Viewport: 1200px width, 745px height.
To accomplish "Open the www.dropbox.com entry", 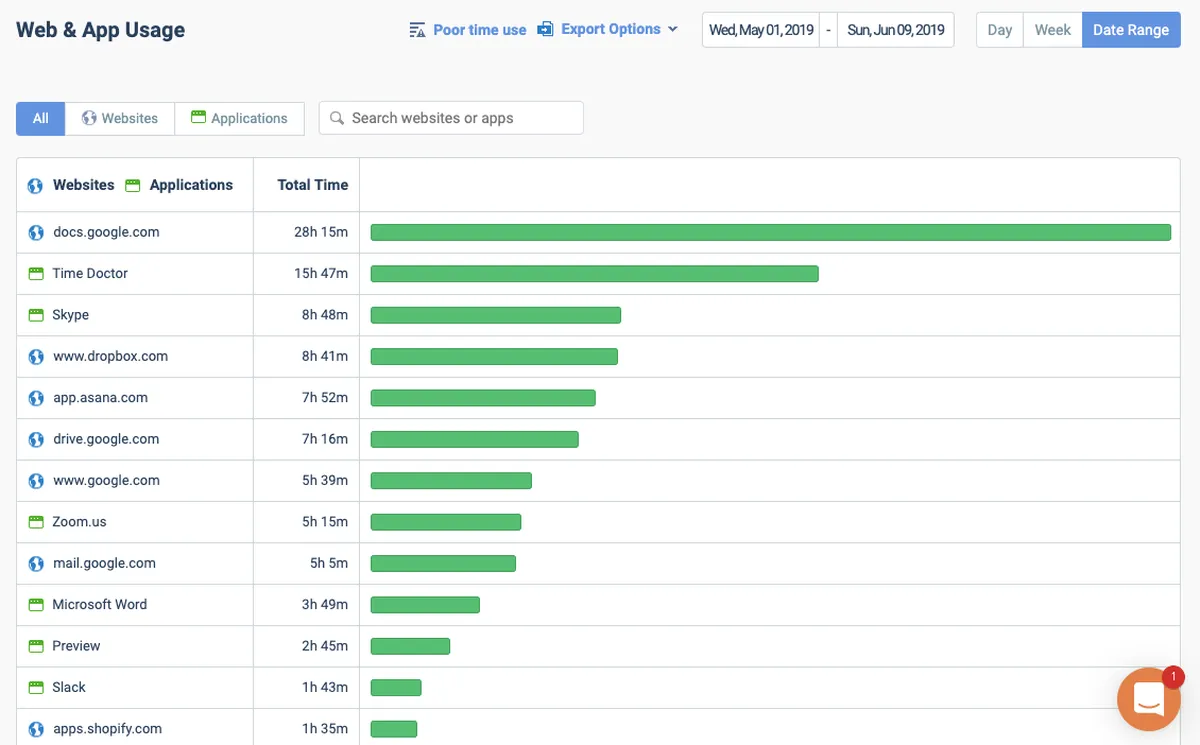I will (110, 356).
